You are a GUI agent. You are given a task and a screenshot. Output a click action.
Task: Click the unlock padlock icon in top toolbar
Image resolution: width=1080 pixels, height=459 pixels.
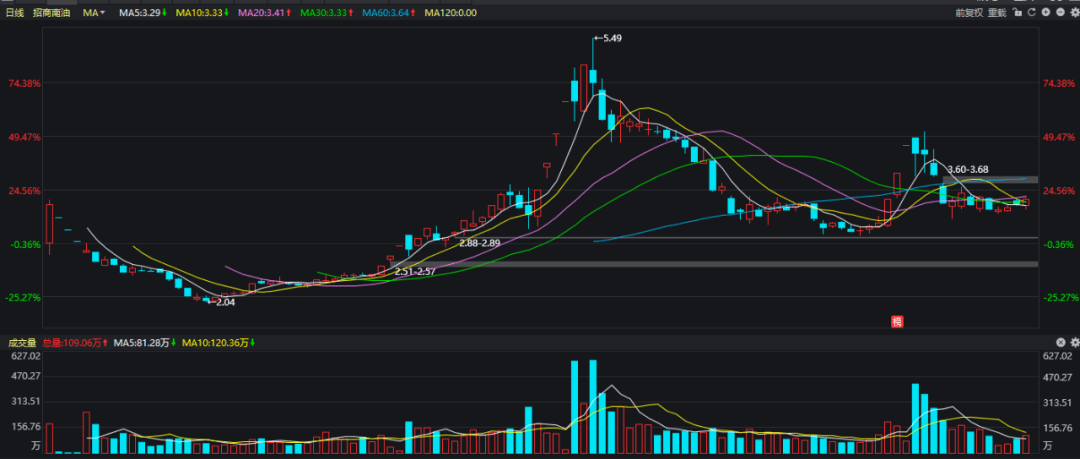click(1017, 13)
